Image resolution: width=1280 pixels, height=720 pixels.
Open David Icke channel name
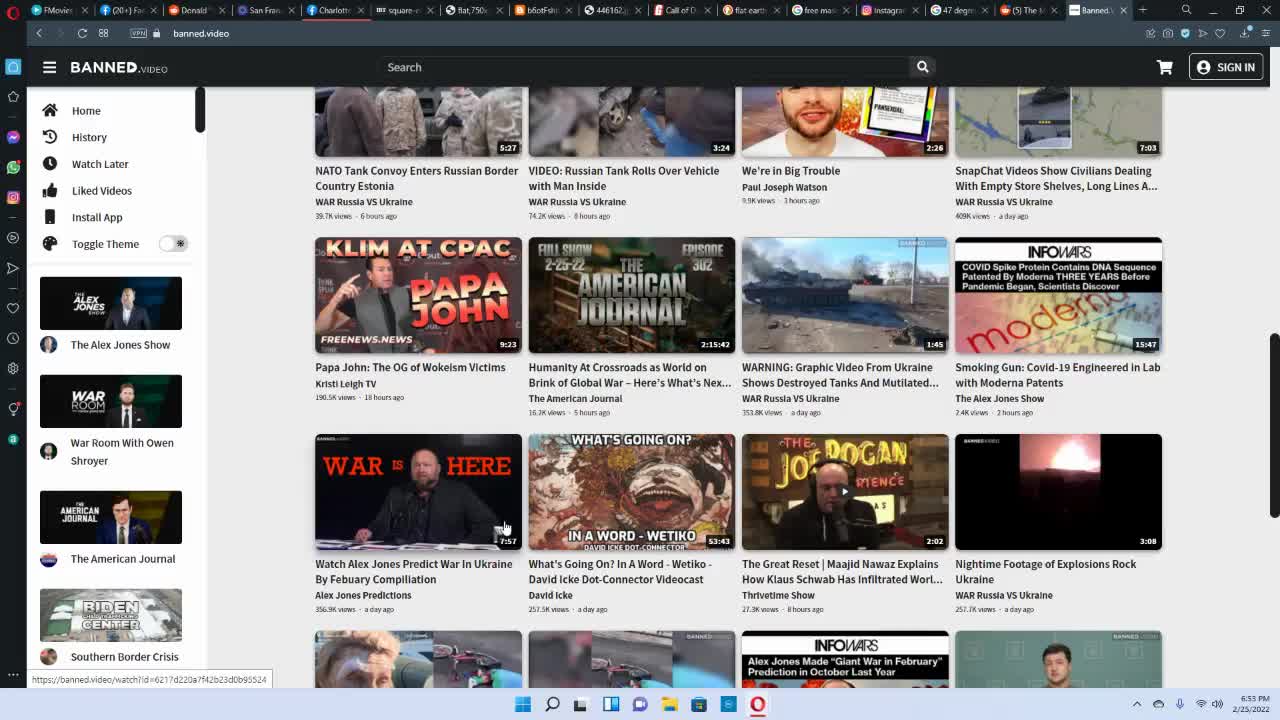tap(550, 596)
